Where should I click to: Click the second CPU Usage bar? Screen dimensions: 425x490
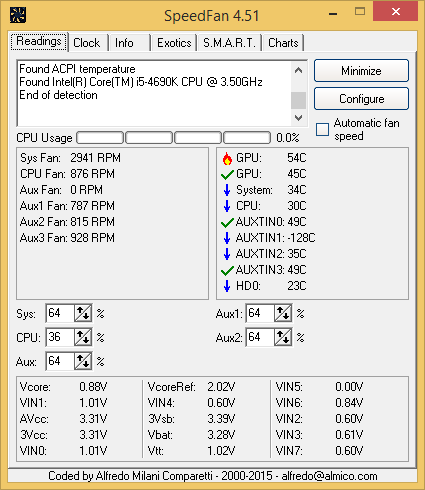pos(149,137)
